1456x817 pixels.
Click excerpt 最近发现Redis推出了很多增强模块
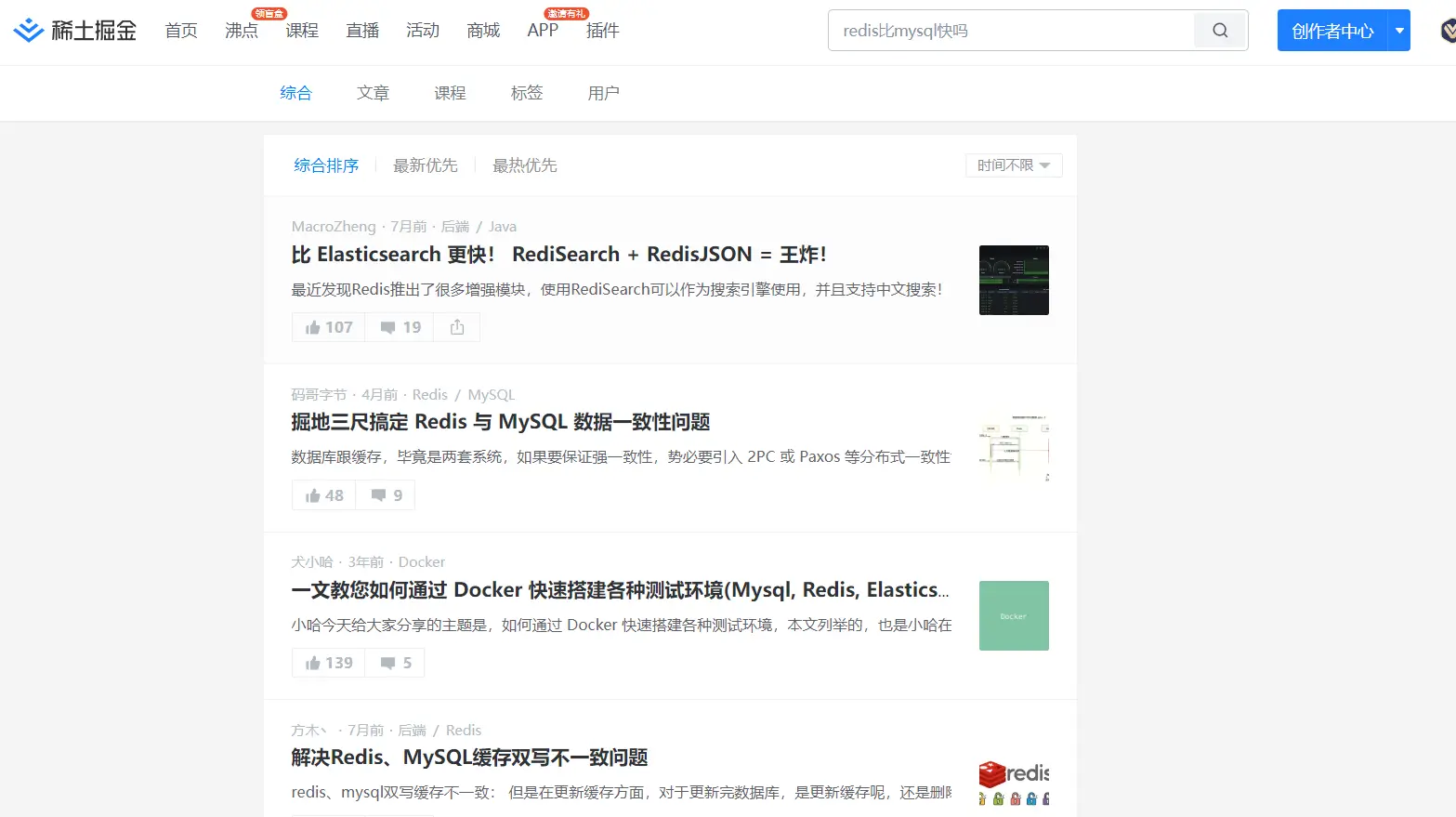[617, 290]
